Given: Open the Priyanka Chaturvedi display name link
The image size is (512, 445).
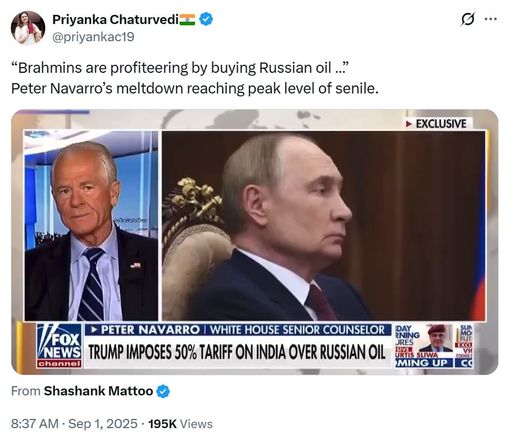Looking at the screenshot, I should [115, 20].
